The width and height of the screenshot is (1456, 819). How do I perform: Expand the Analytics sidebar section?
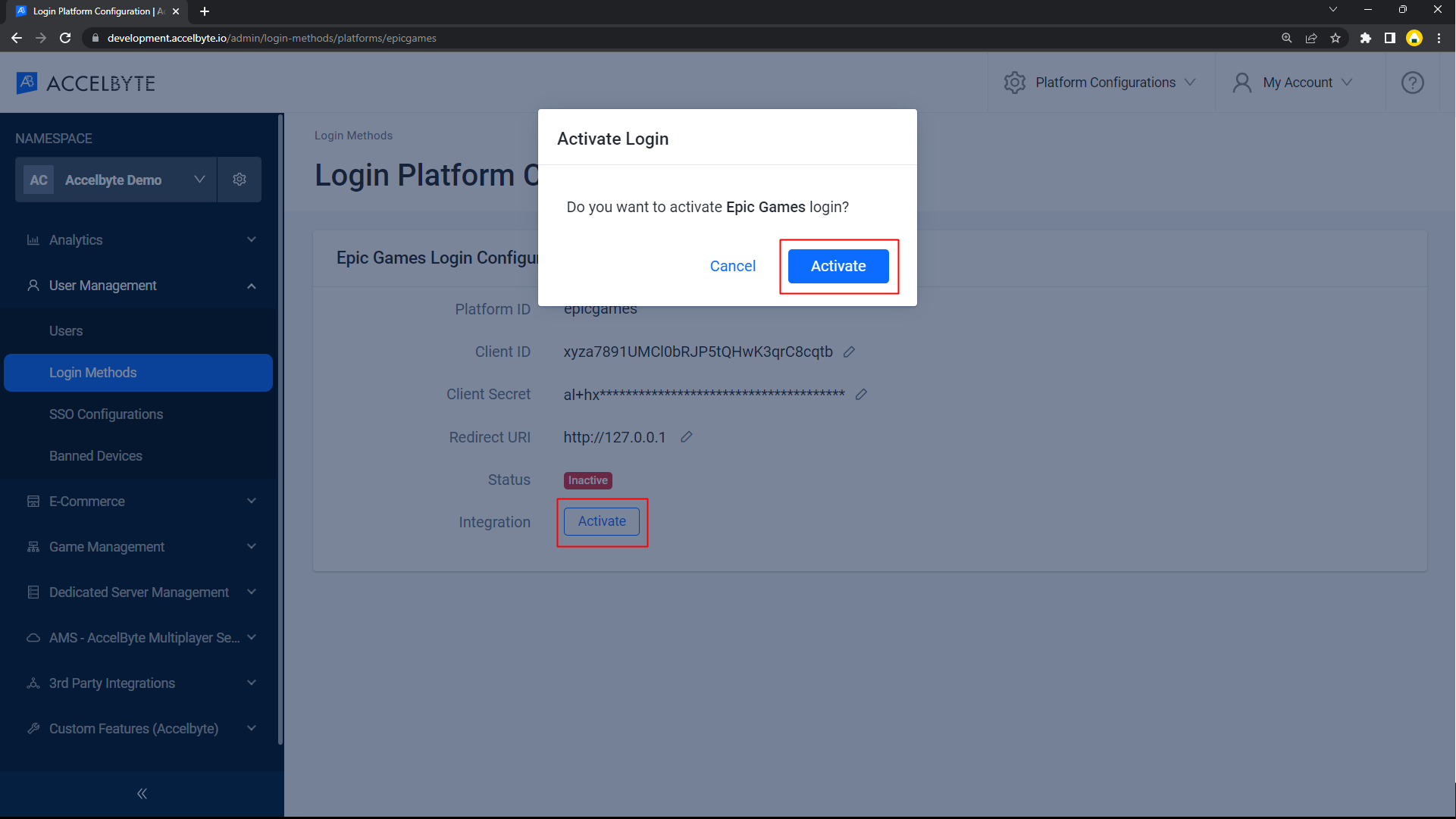point(142,240)
